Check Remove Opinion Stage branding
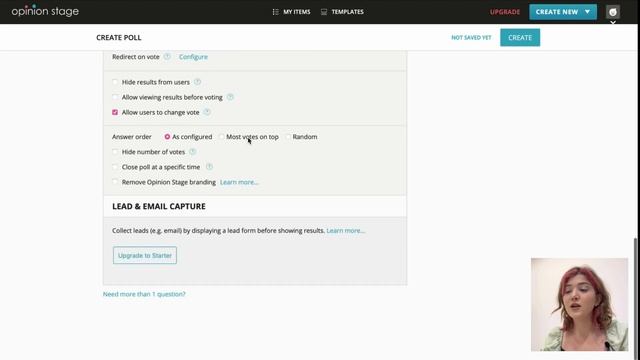This screenshot has height=360, width=640. tap(115, 182)
